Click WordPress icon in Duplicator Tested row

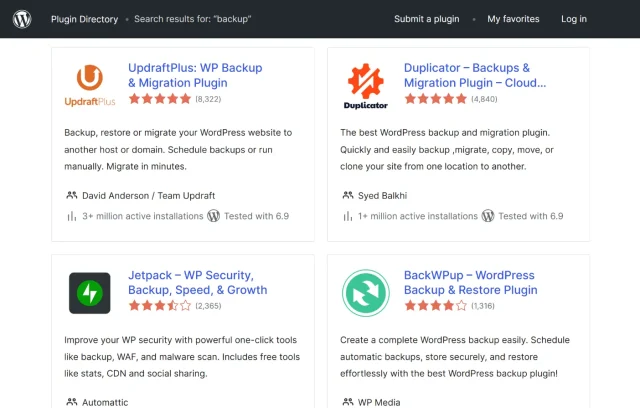pos(488,215)
